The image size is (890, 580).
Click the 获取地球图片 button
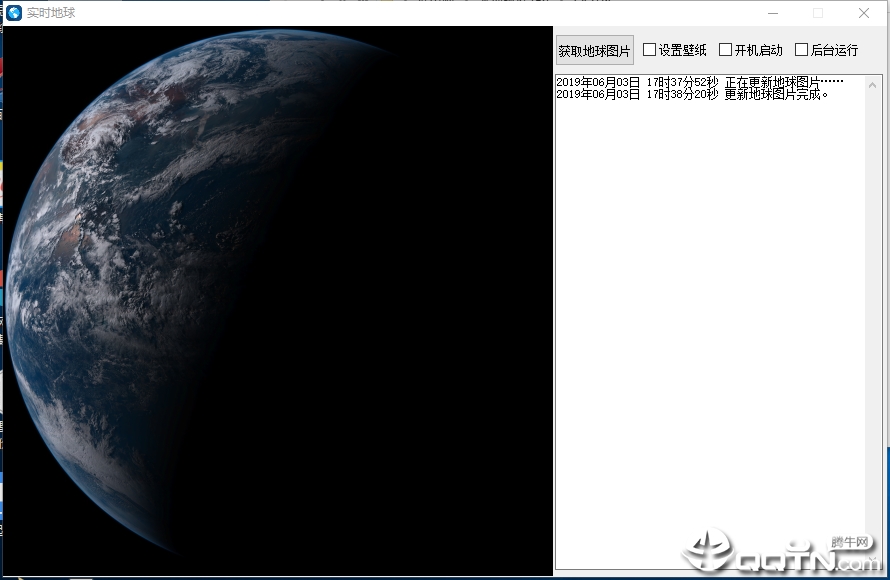[x=594, y=51]
